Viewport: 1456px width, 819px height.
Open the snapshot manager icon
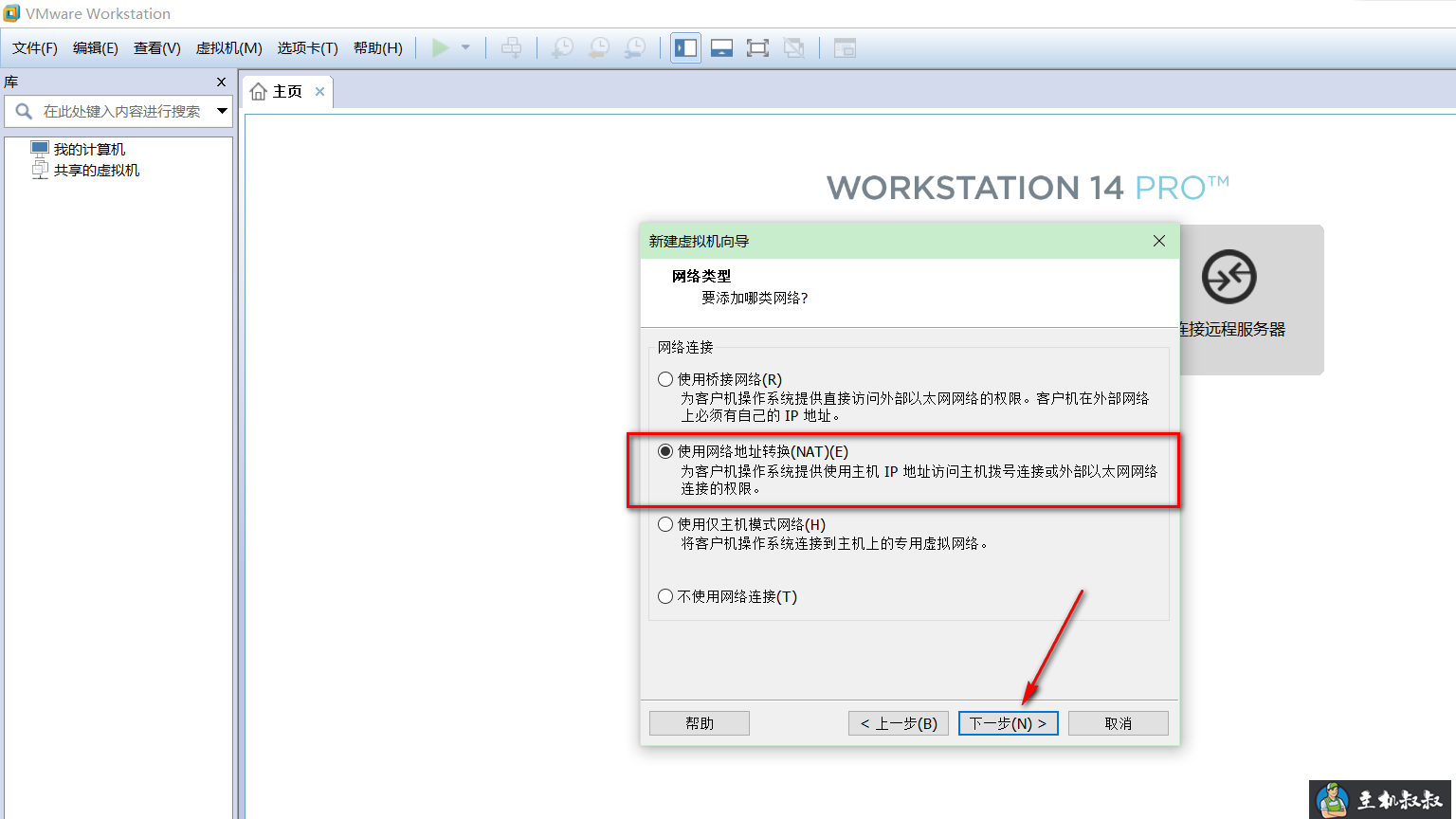[634, 47]
